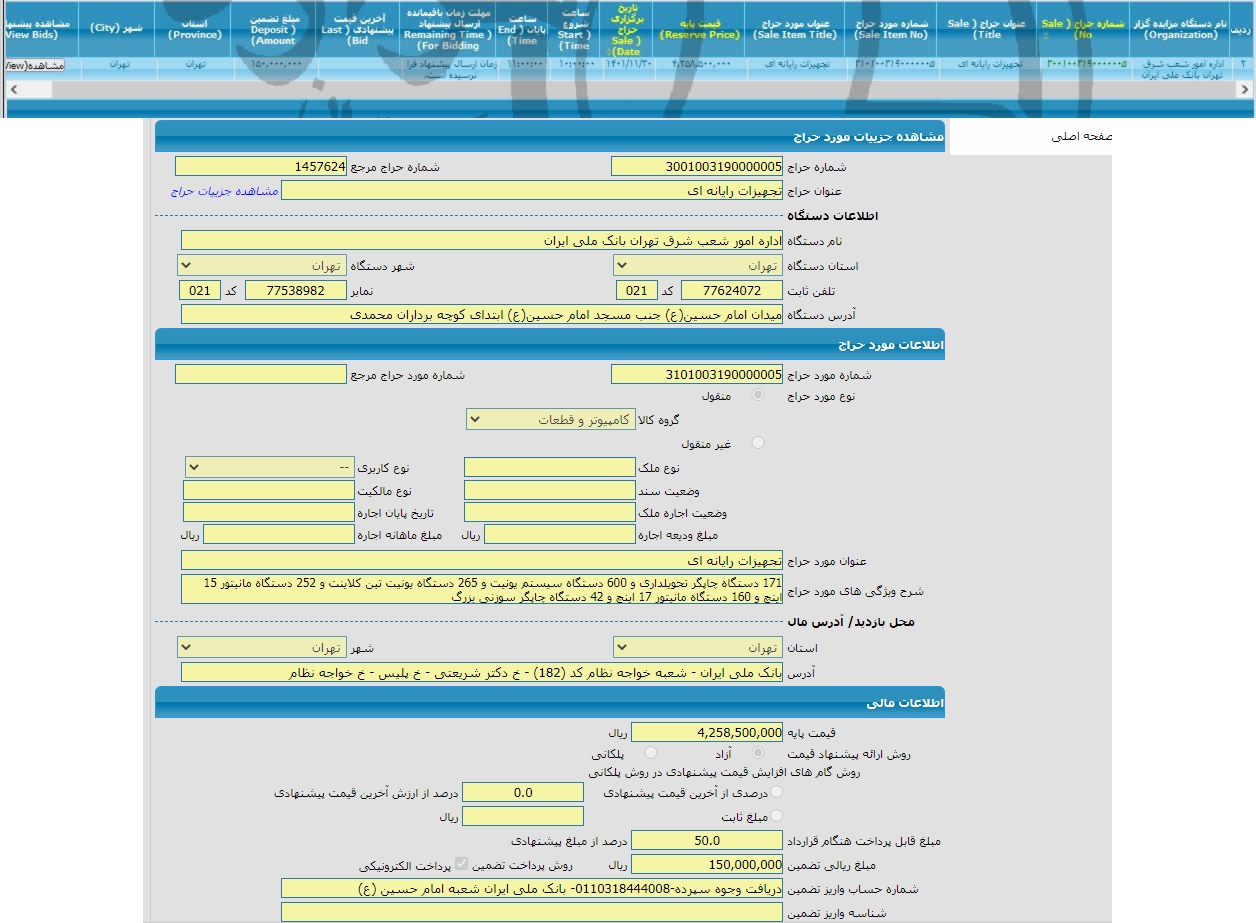
Task: Choose the پلکانی price offer method
Action: [651, 752]
